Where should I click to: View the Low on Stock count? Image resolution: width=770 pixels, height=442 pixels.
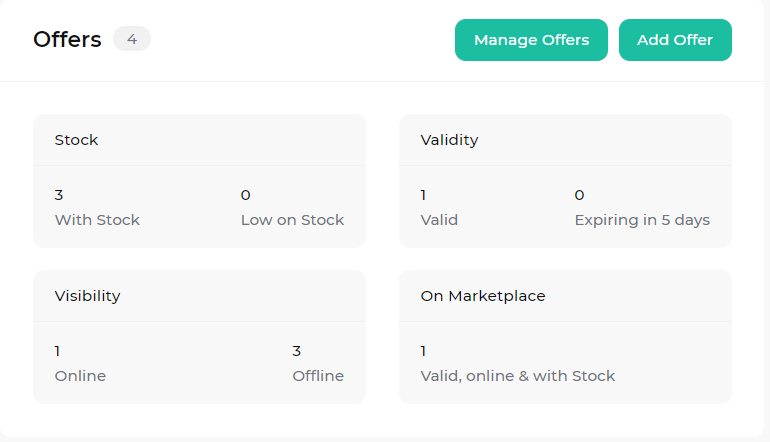(246, 195)
